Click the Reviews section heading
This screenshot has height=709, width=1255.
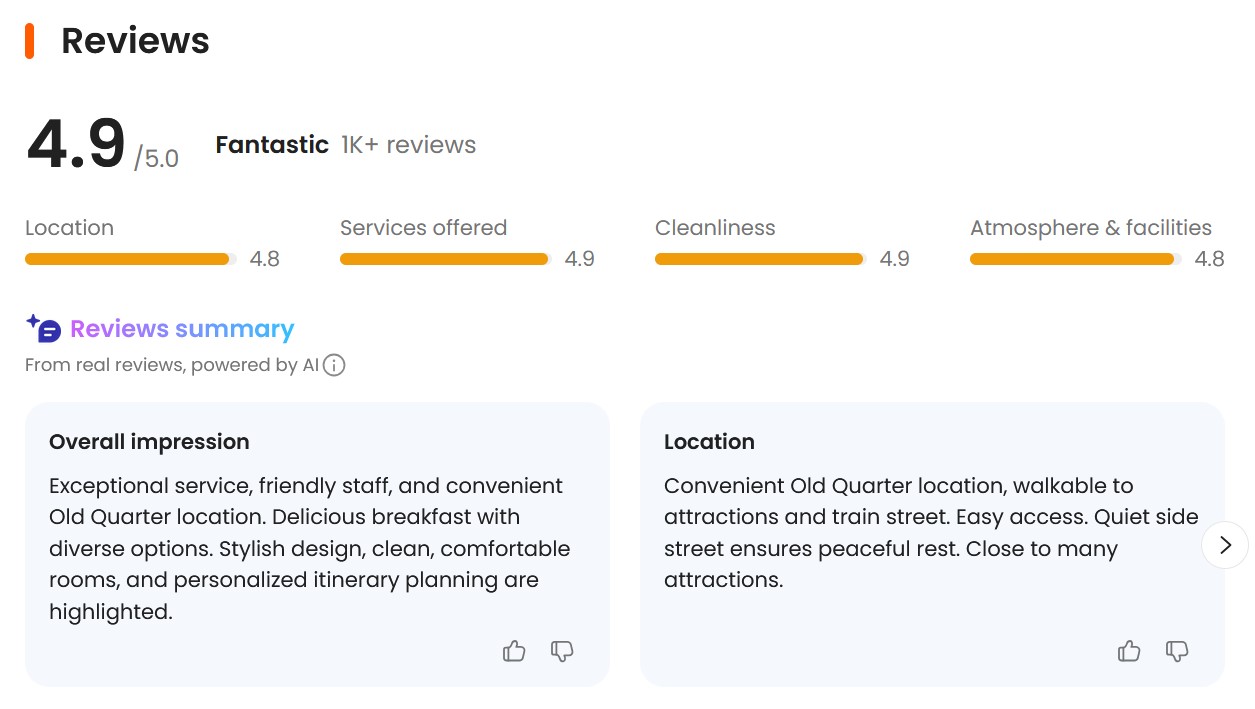[135, 41]
